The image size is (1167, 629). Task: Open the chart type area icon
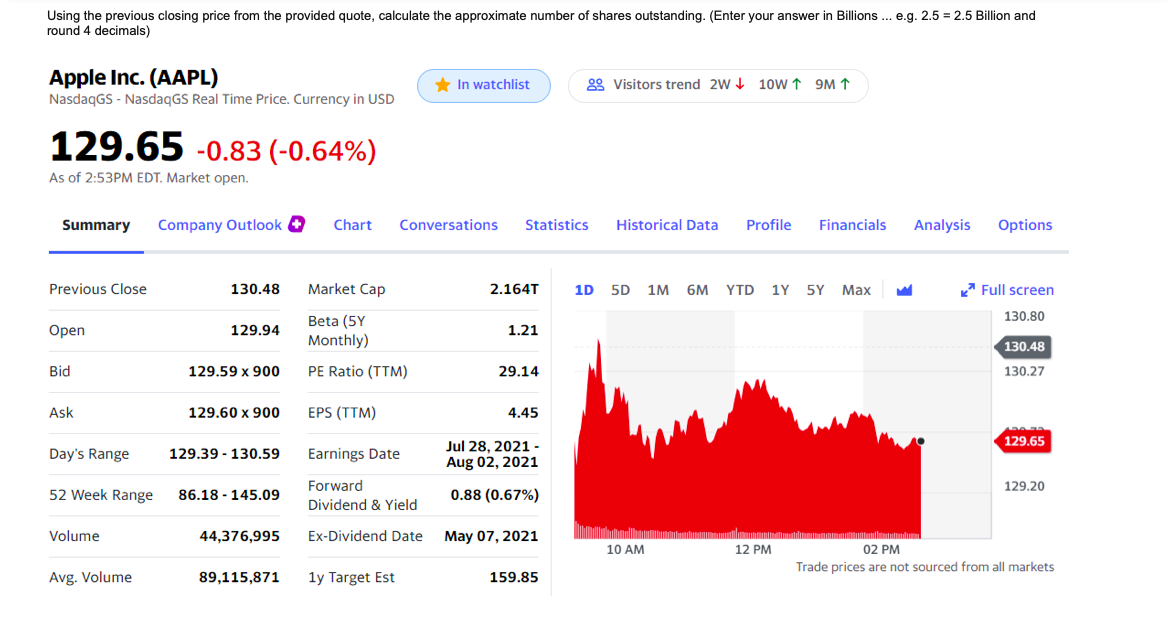(x=904, y=290)
